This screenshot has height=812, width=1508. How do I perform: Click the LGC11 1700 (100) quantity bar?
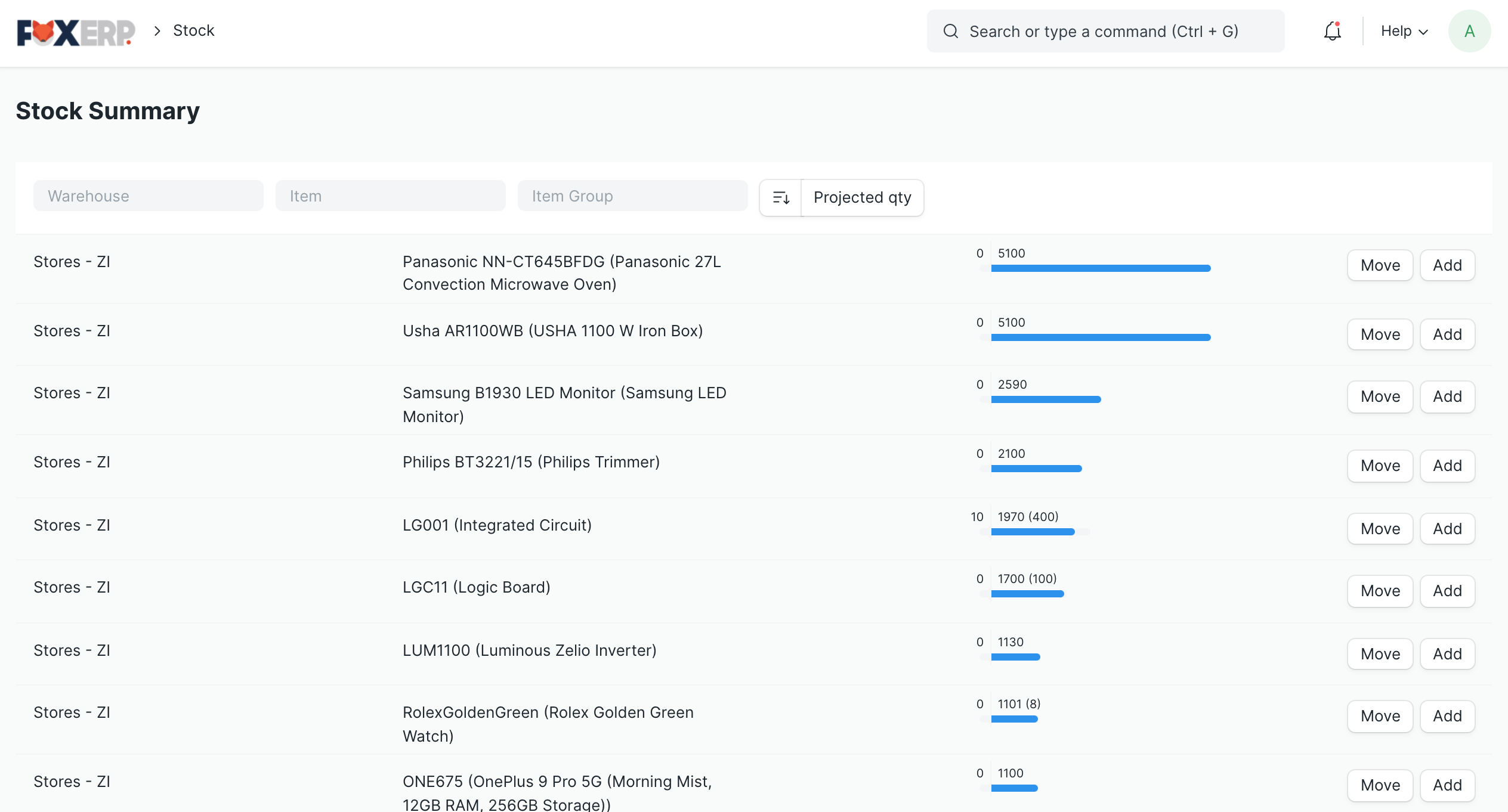tap(1027, 594)
